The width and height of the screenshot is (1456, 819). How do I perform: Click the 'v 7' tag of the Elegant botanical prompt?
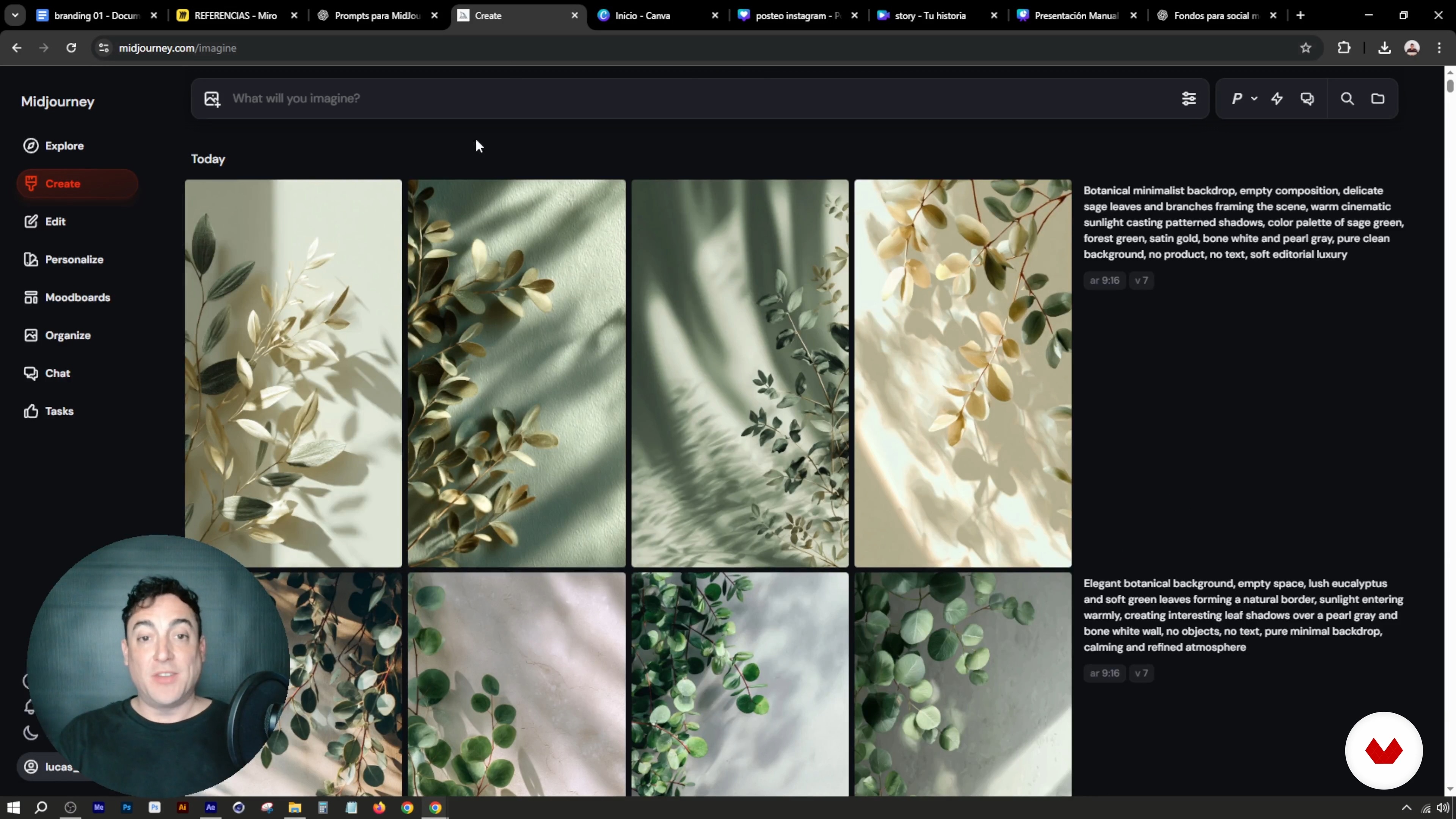coord(1141,673)
